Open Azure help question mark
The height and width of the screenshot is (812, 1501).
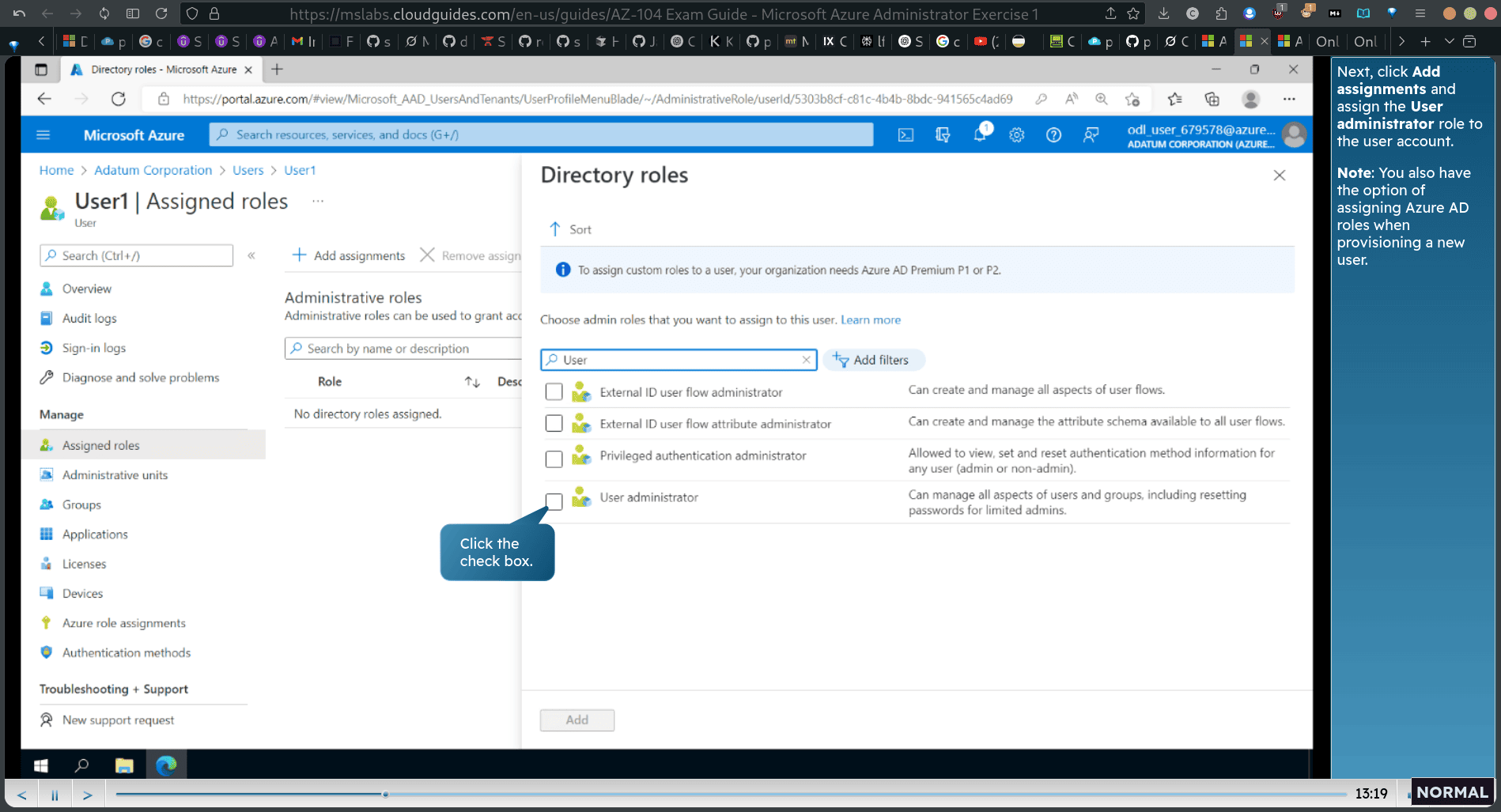(1053, 135)
